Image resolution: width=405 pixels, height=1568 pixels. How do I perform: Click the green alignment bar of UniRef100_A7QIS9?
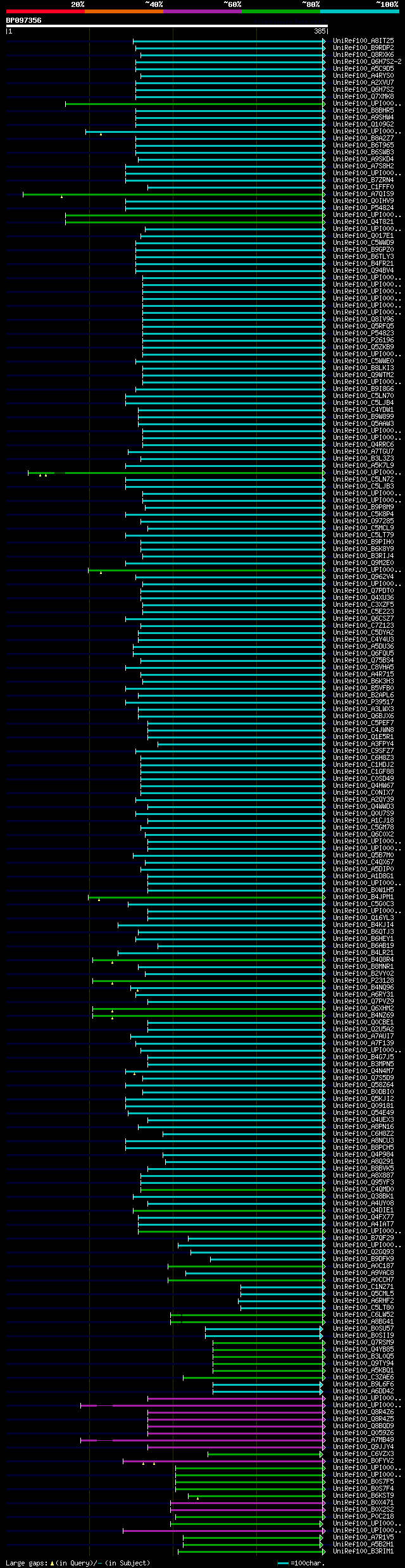[x=173, y=194]
